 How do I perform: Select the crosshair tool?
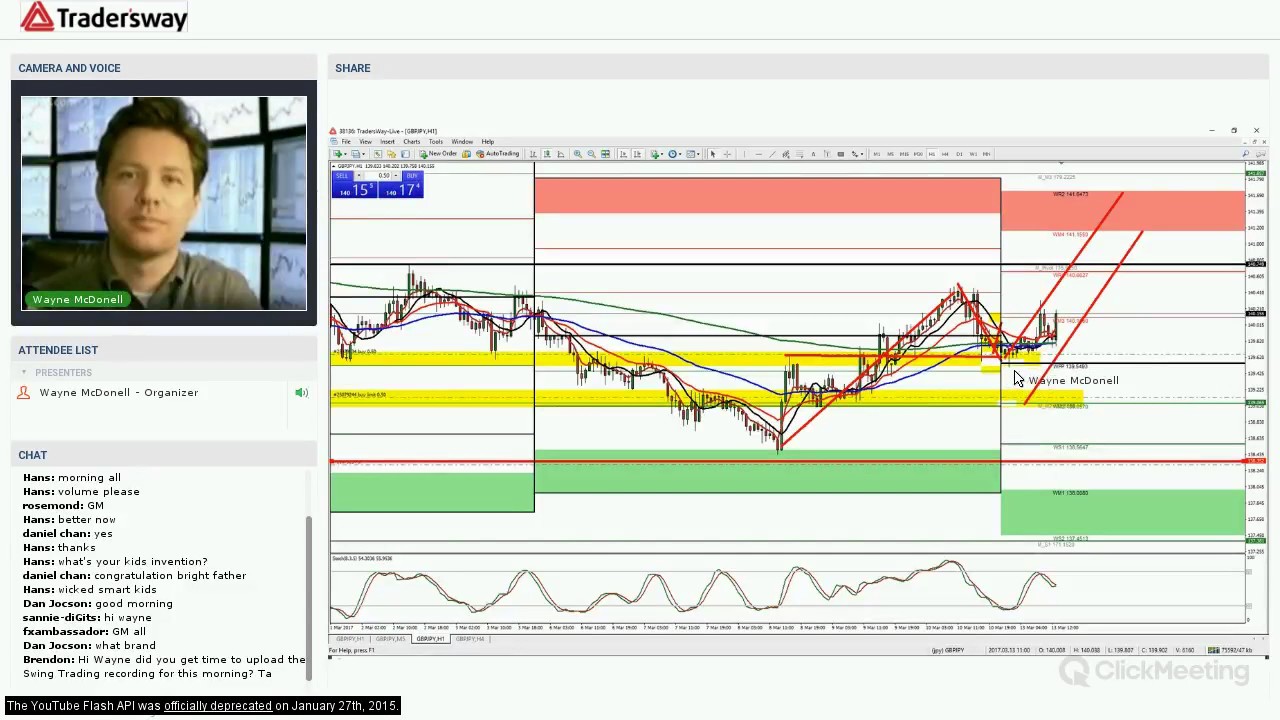[x=727, y=153]
